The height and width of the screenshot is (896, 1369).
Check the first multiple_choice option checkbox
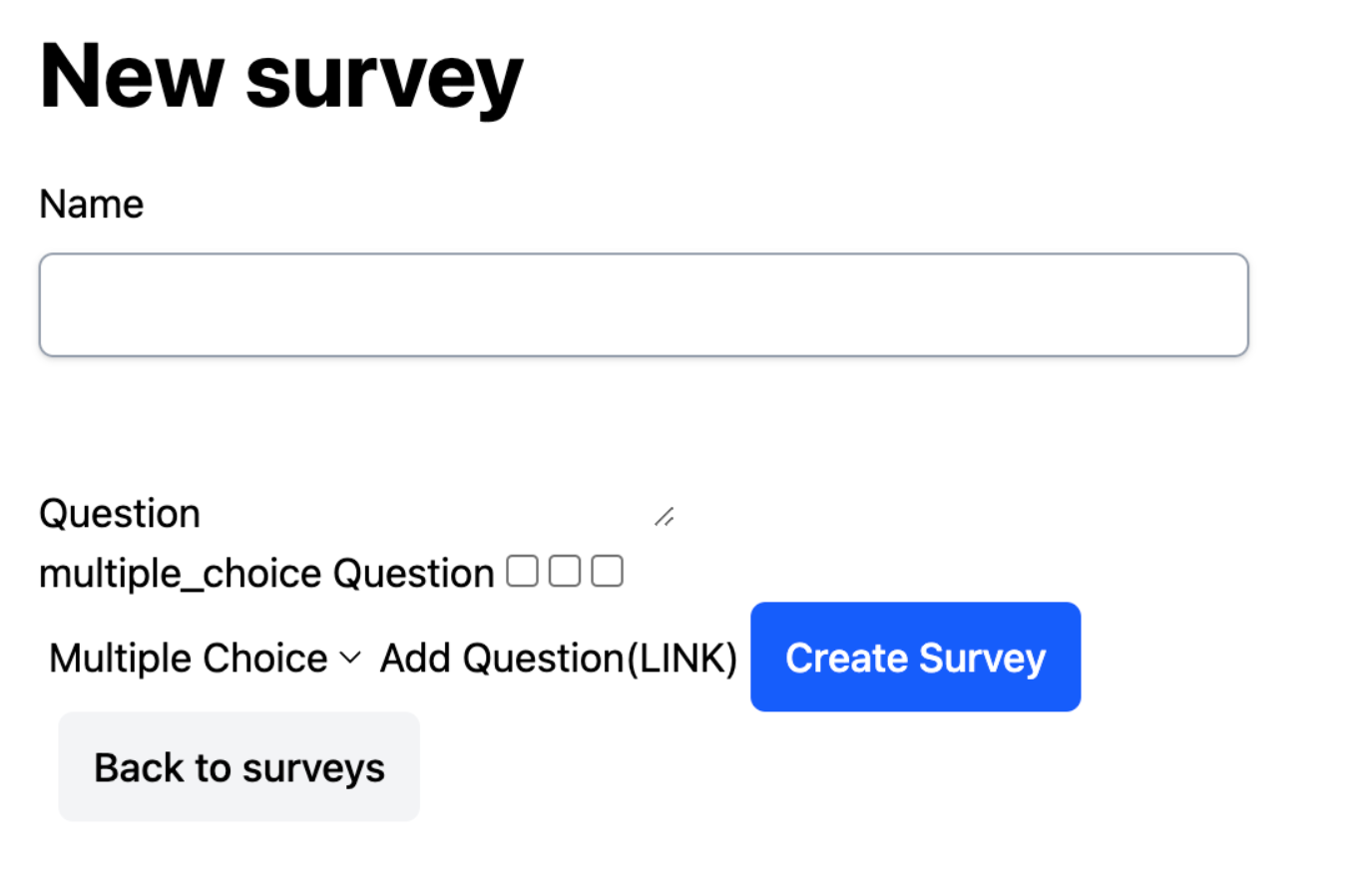(x=522, y=571)
